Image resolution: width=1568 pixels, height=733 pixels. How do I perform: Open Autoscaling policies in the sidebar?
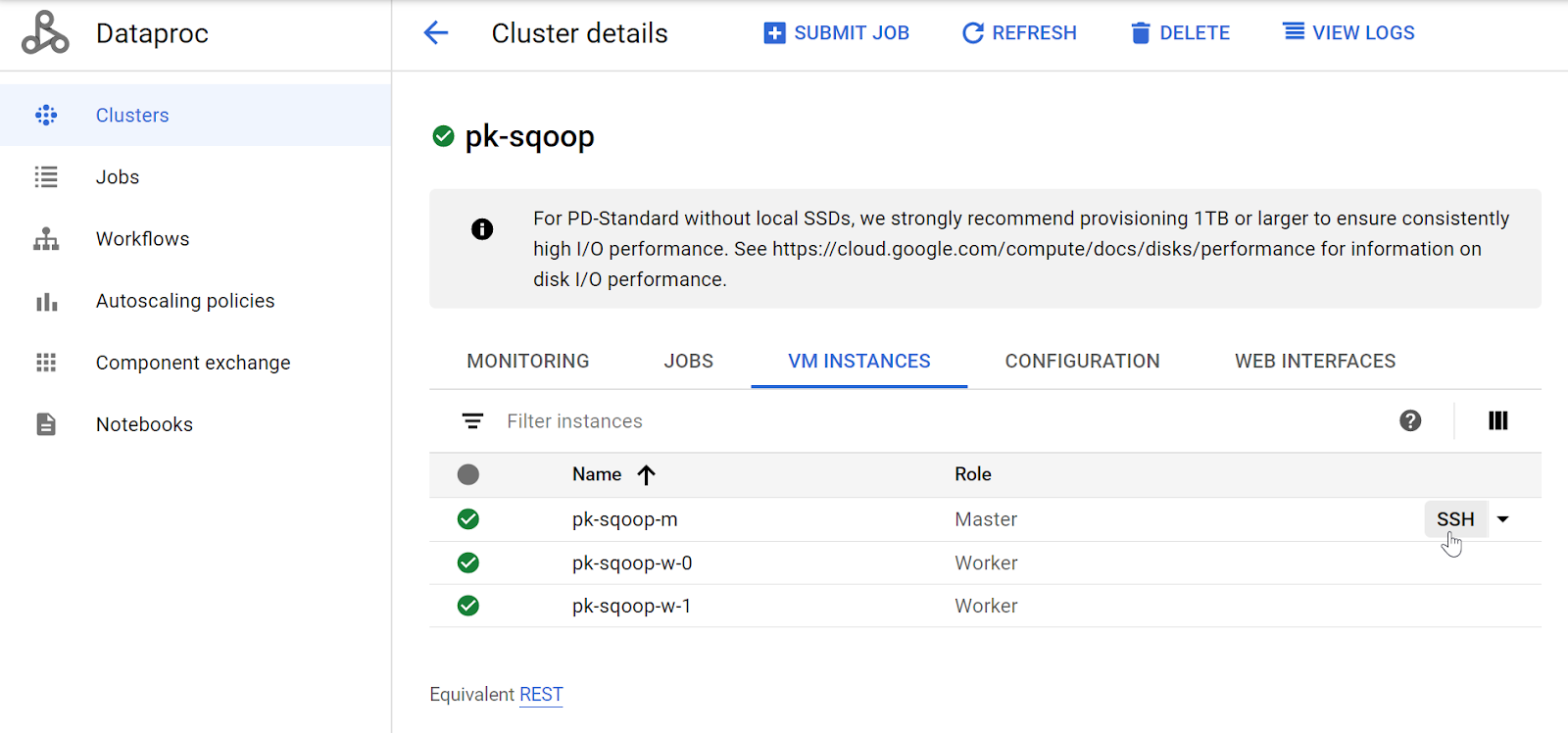pos(196,301)
